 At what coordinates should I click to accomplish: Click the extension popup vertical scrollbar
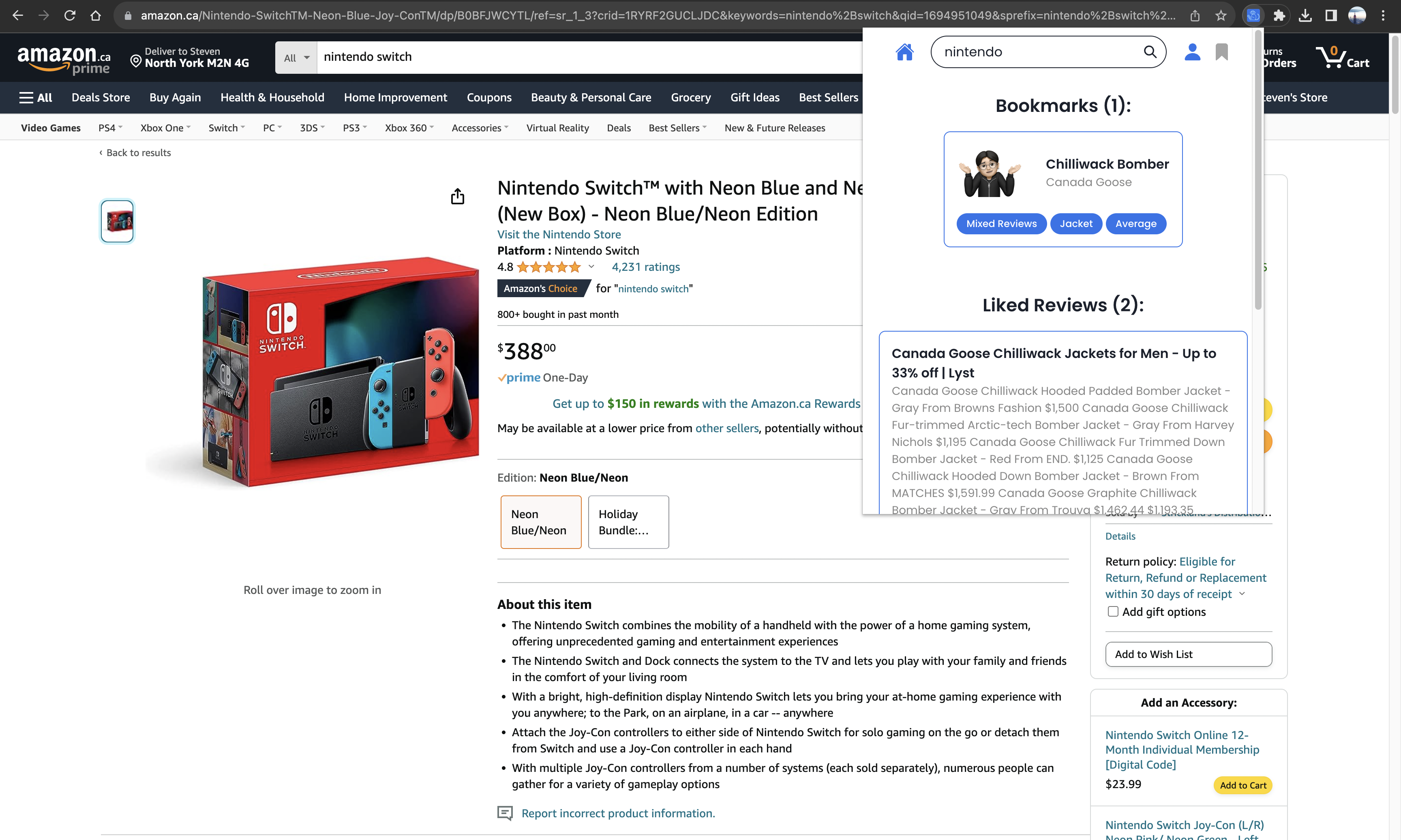click(1258, 170)
